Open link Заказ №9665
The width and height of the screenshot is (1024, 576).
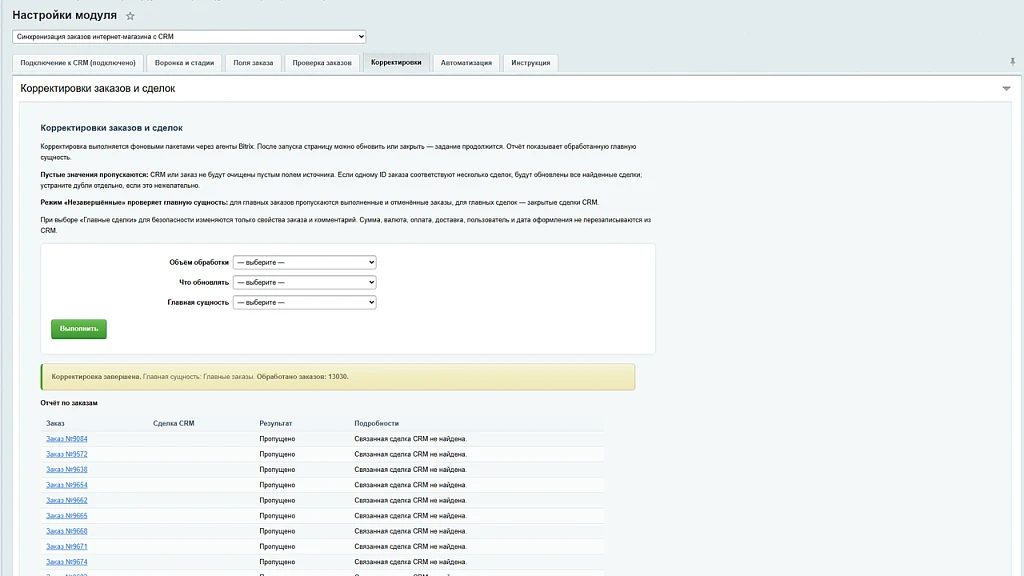tap(67, 516)
